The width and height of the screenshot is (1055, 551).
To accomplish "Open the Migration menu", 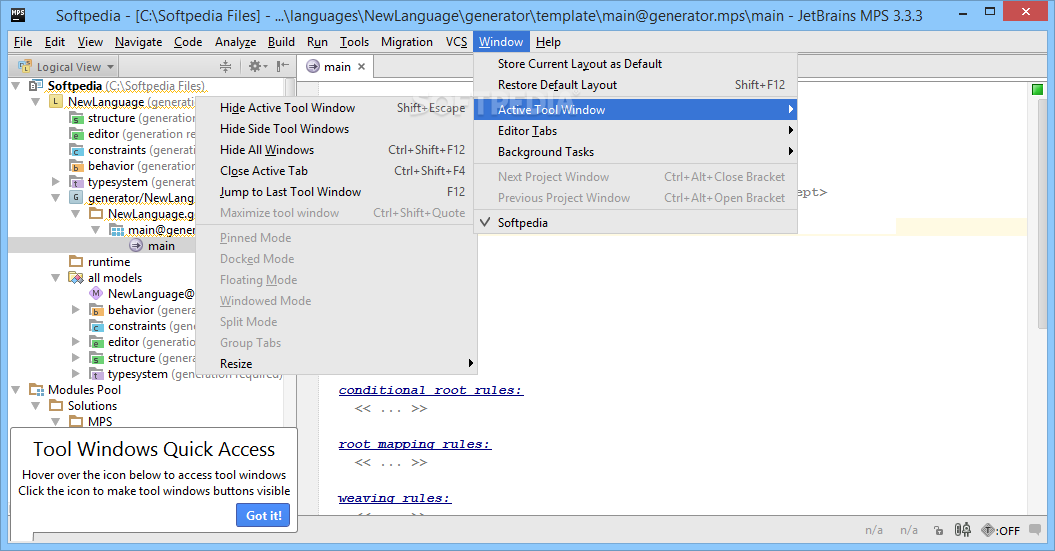I will pyautogui.click(x=406, y=42).
